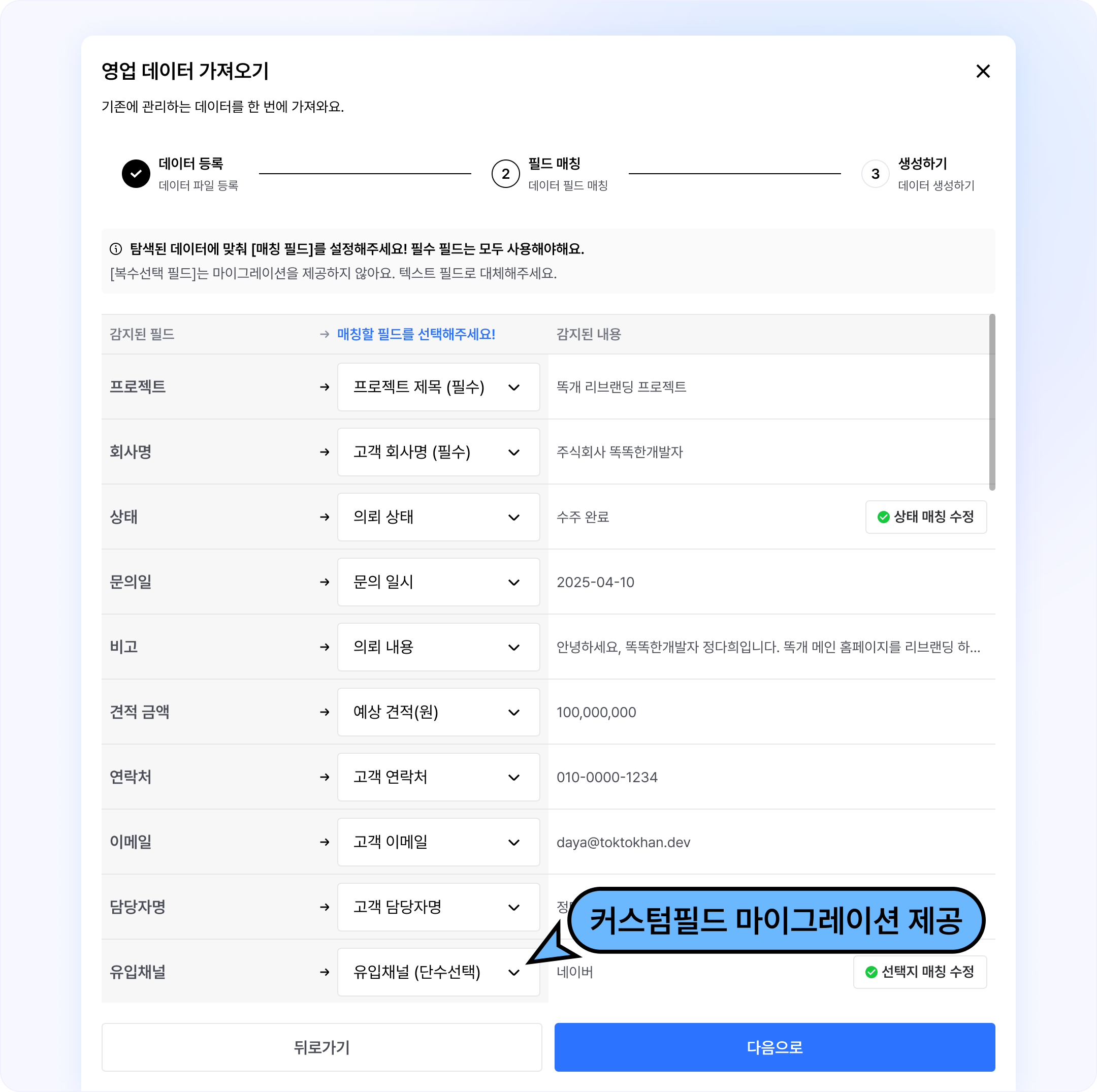The image size is (1097, 1092).
Task: Click green check icon in 상태 매칭 수정
Action: tap(884, 517)
